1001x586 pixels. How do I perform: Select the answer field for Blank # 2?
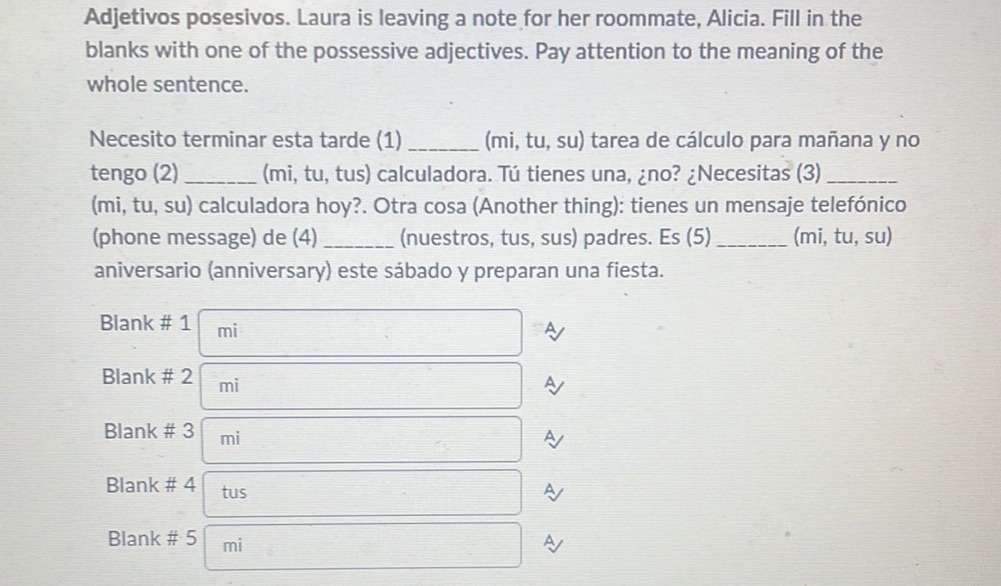[360, 385]
